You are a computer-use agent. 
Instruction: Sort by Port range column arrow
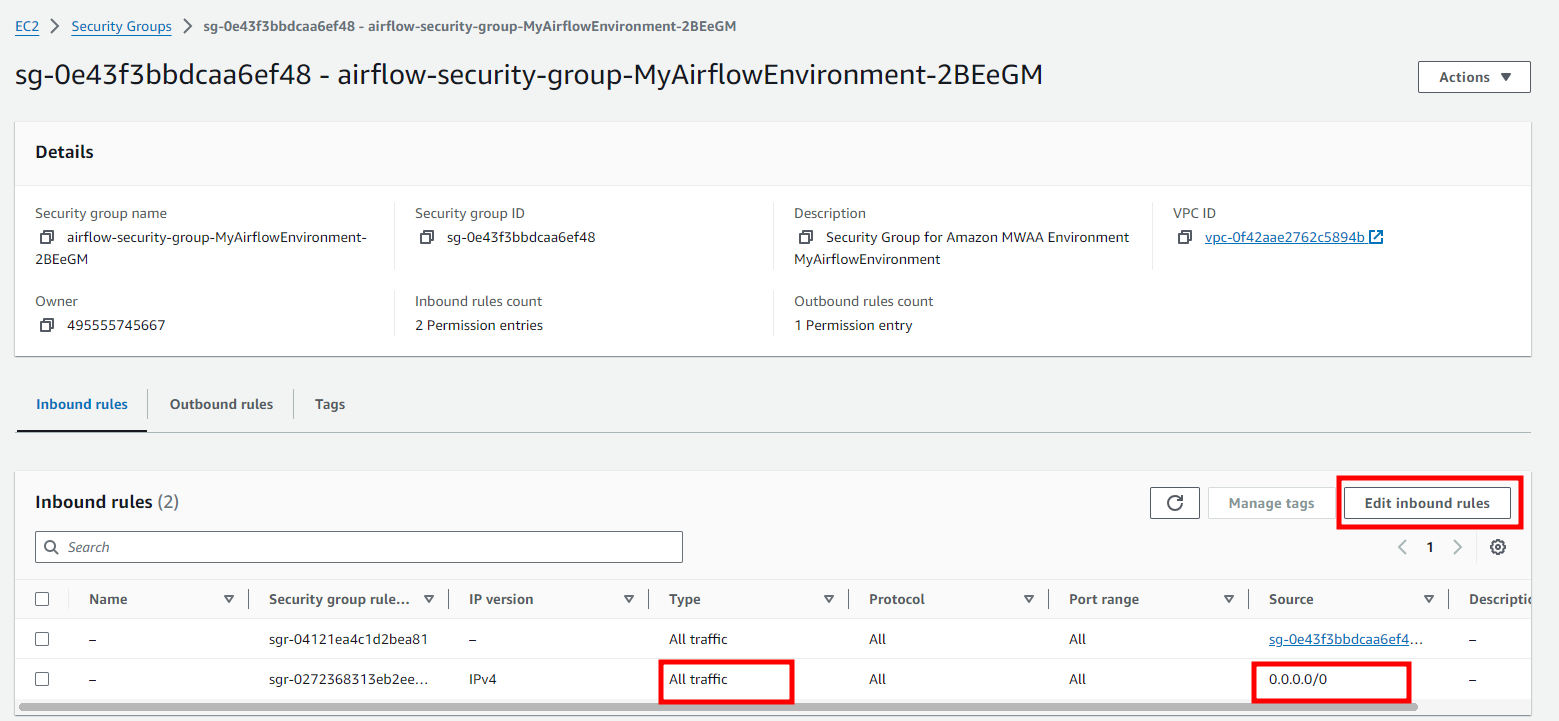point(1229,599)
